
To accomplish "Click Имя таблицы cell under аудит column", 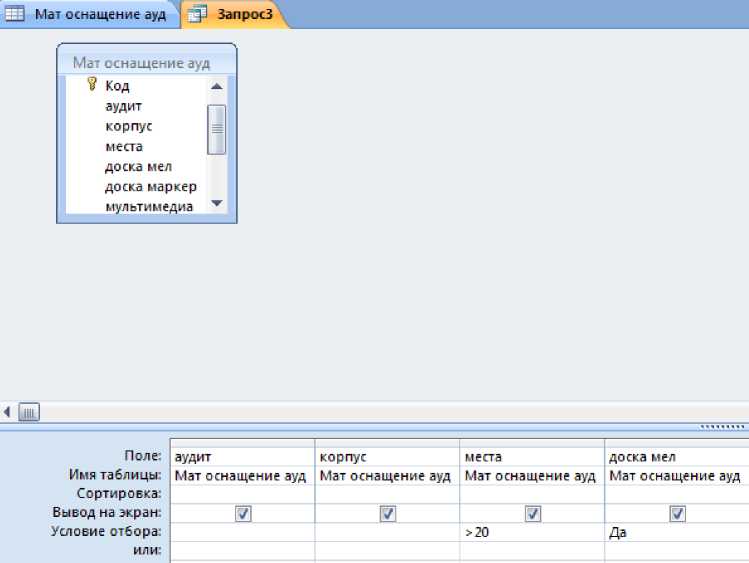I will 243,476.
